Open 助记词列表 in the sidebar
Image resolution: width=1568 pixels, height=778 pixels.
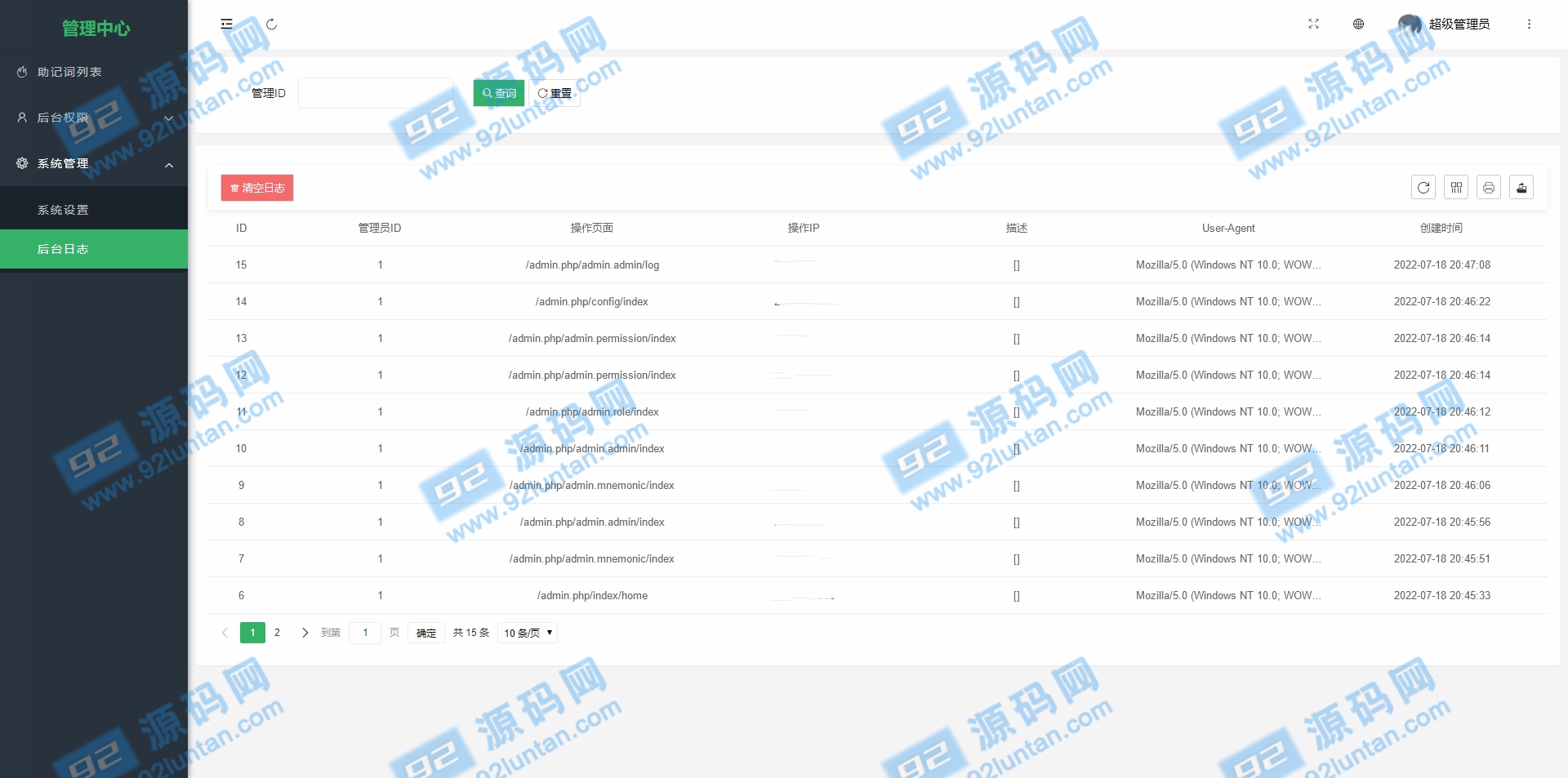94,72
